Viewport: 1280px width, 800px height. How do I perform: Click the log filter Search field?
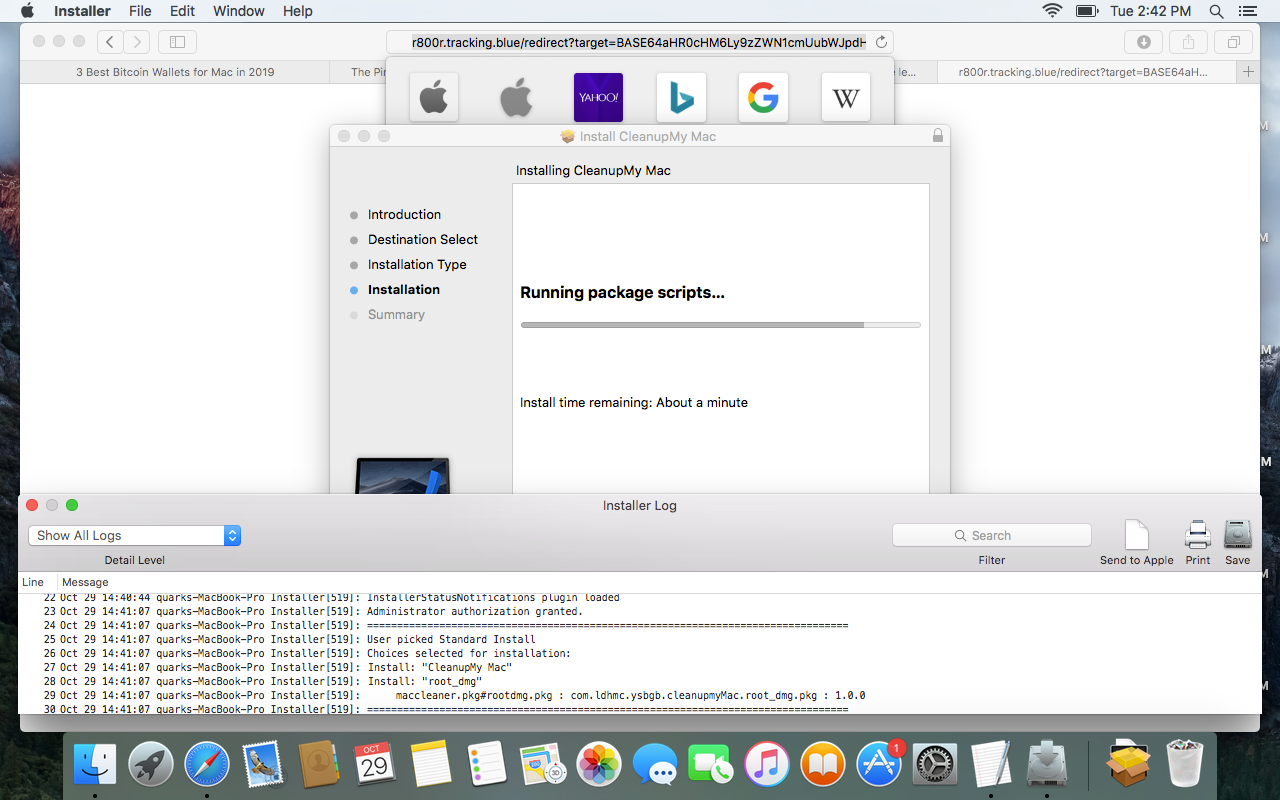point(991,536)
